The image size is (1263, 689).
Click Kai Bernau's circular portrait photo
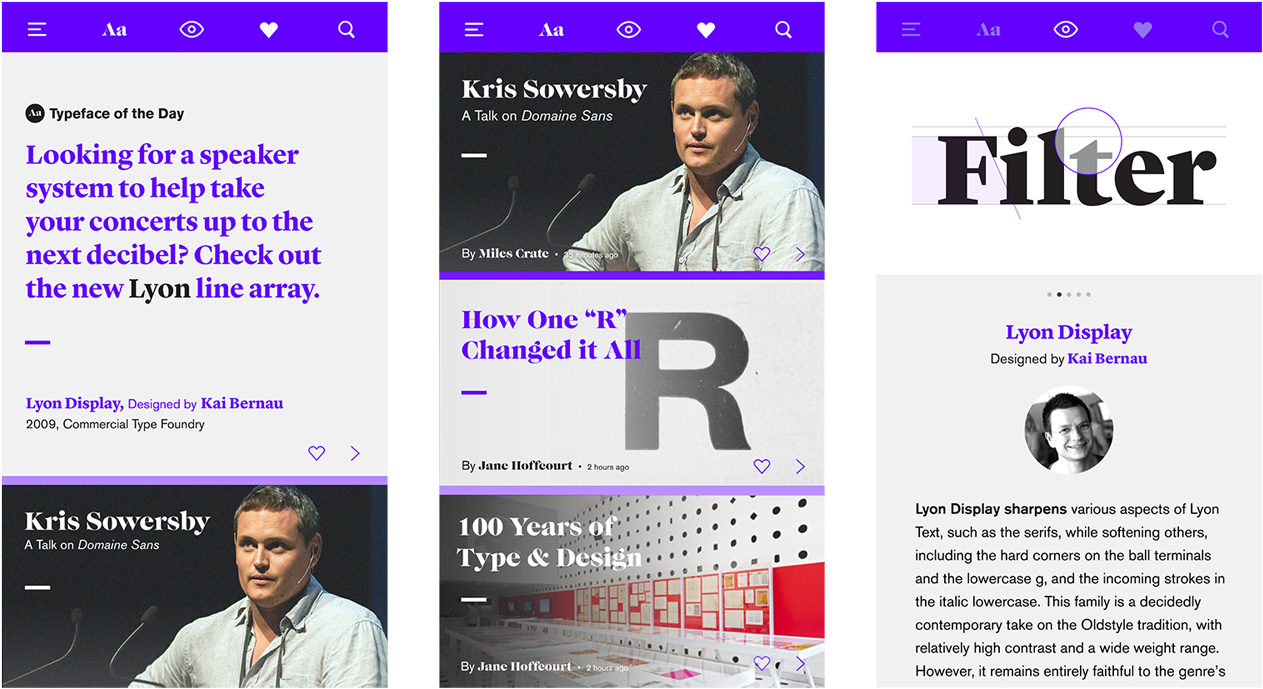(1068, 431)
